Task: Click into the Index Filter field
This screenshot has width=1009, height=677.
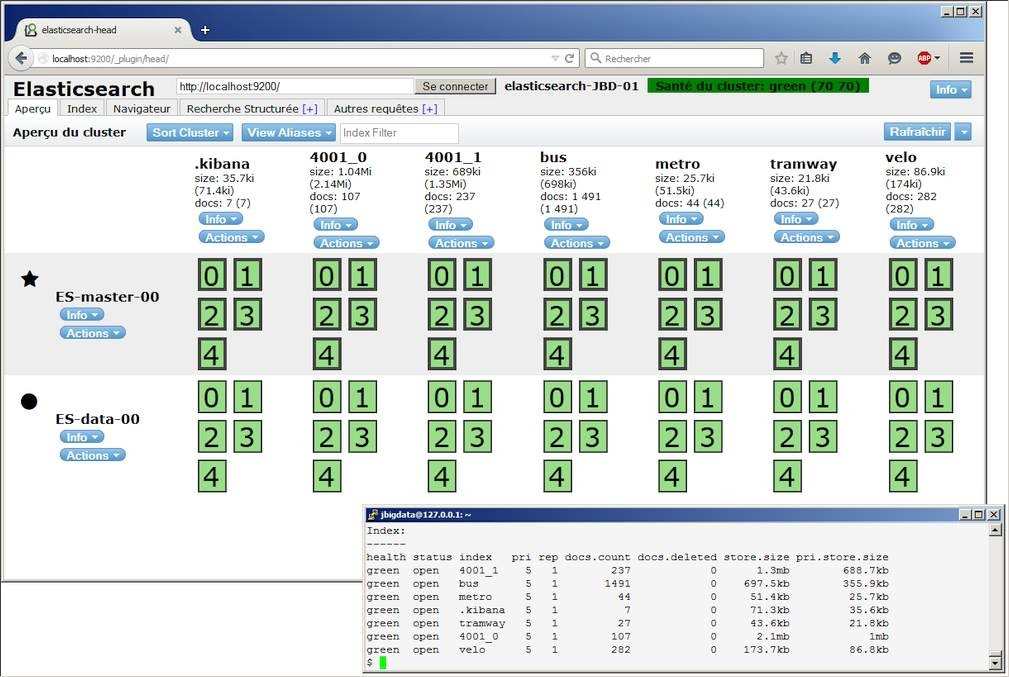Action: click(x=399, y=133)
